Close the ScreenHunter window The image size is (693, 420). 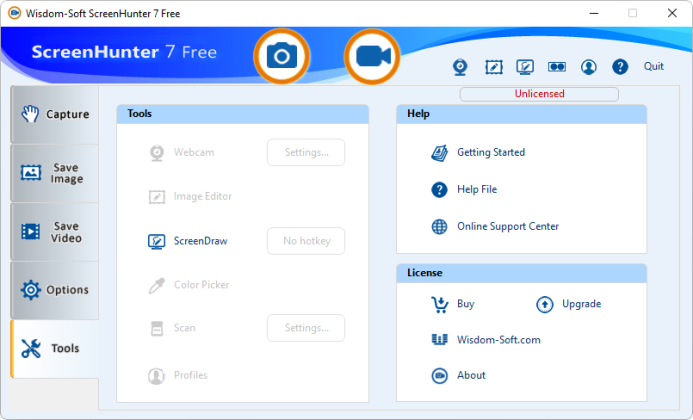tap(672, 13)
